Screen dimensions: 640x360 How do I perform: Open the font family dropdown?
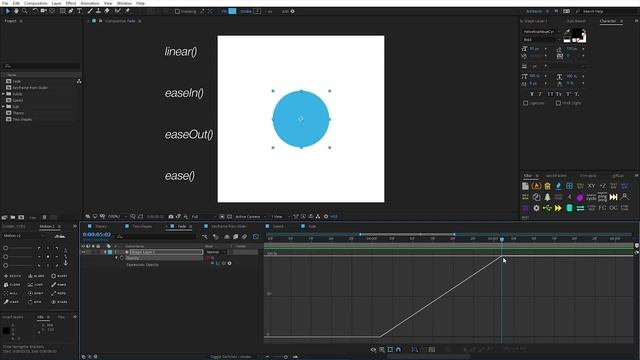542,31
